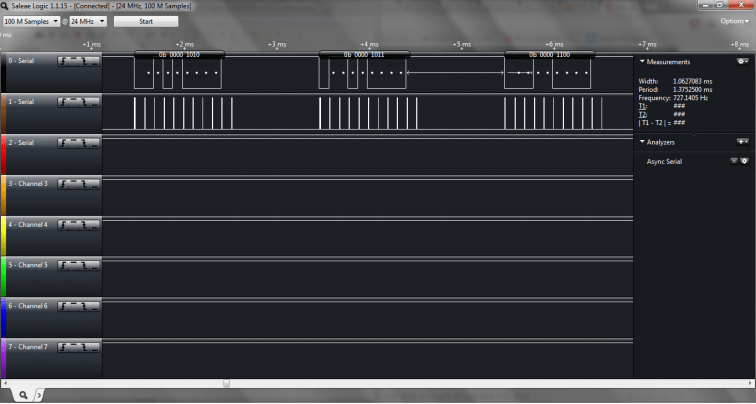Select the 1 - Serial channel label
Screen dimensions: 756x404
click(21, 102)
